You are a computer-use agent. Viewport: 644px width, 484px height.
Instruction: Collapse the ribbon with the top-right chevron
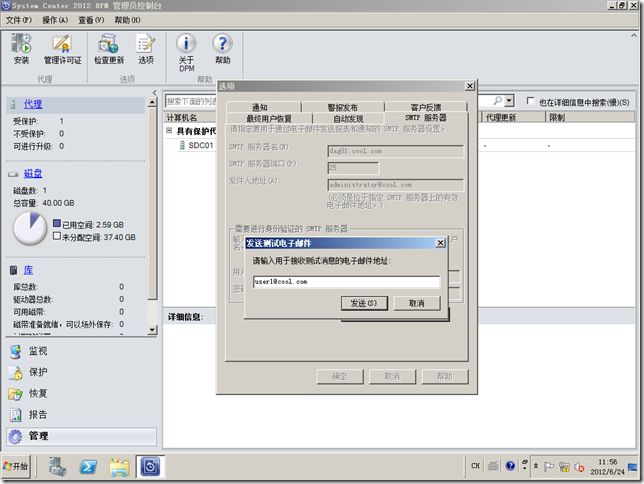point(634,36)
